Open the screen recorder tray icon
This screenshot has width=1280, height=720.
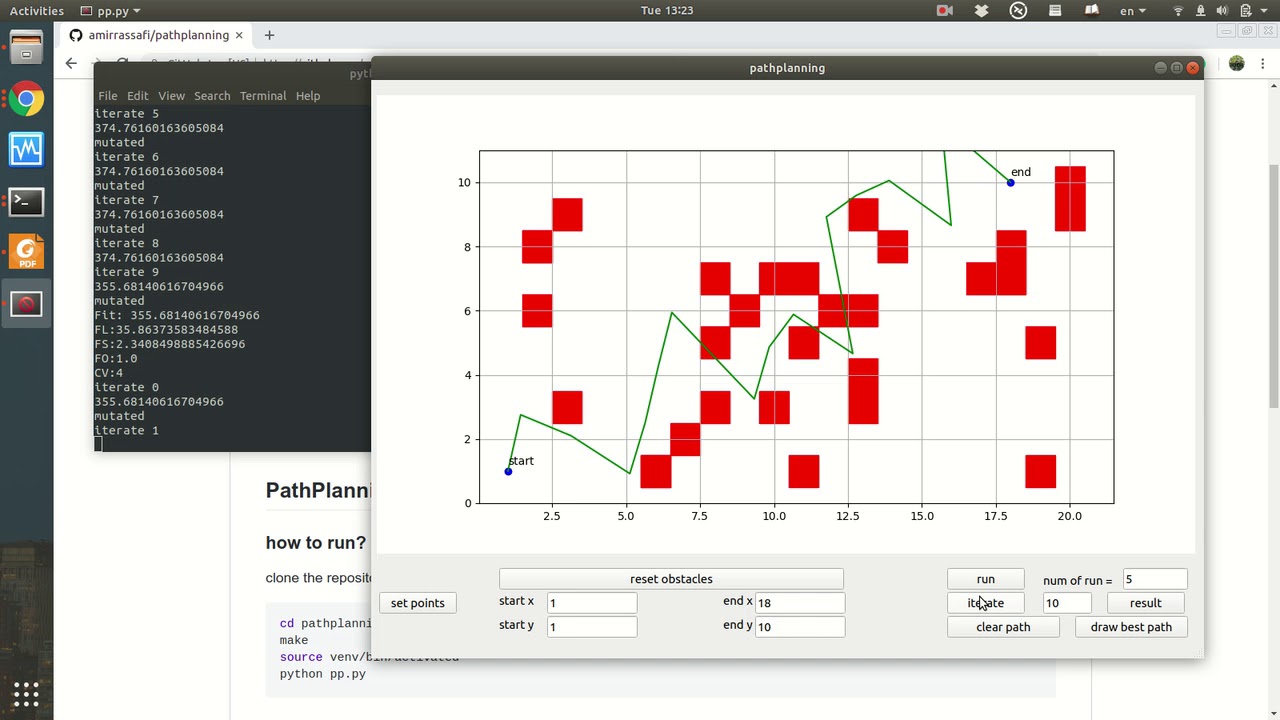click(945, 11)
